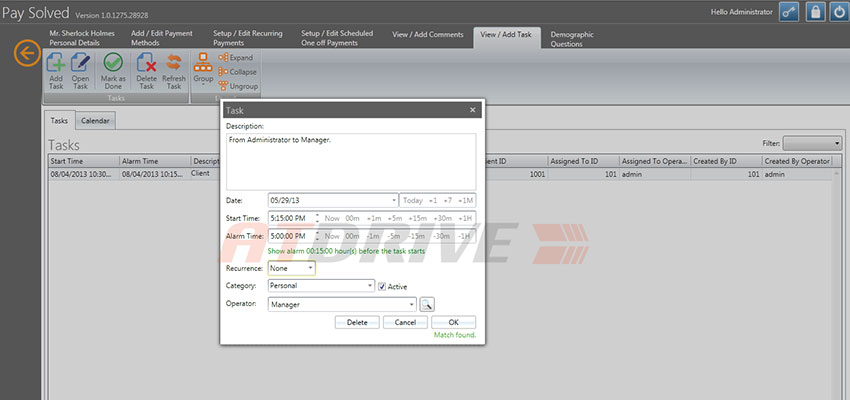Sort by Alarm Time column header

pyautogui.click(x=156, y=161)
